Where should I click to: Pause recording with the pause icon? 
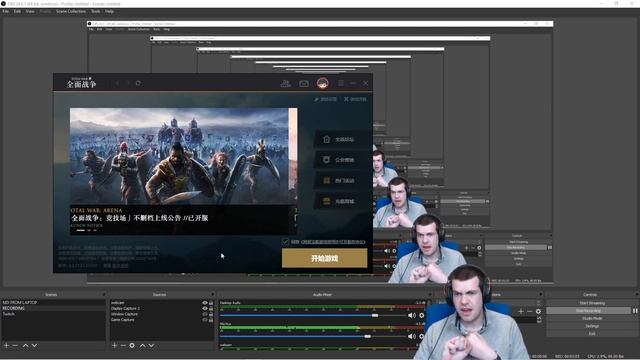(x=635, y=311)
